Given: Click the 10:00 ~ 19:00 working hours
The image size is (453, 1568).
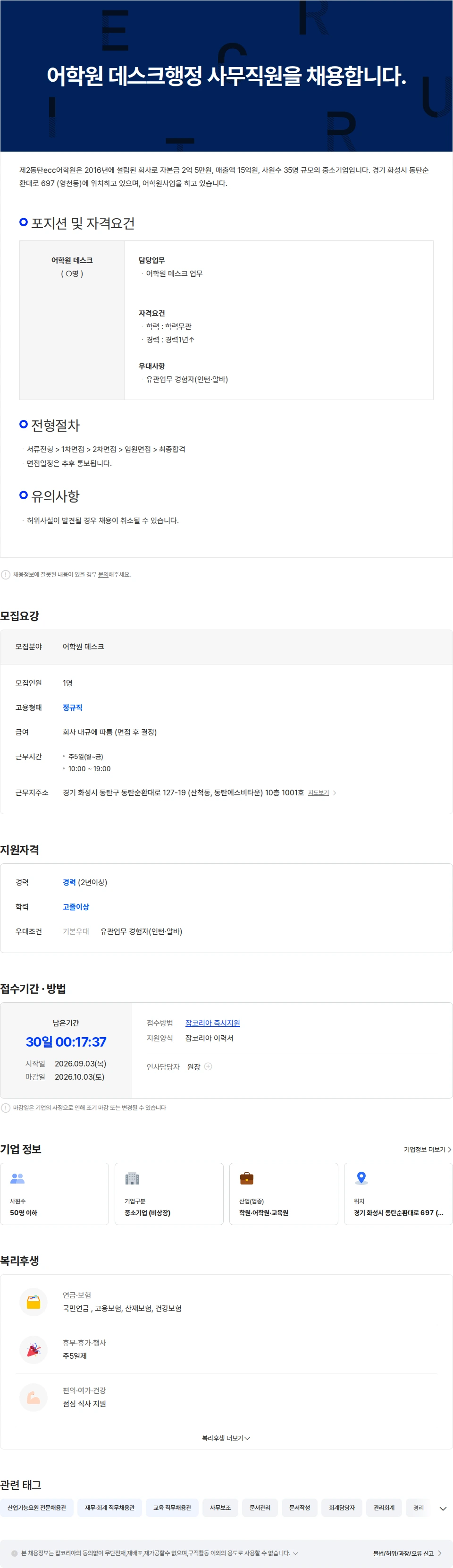Looking at the screenshot, I should (x=89, y=768).
